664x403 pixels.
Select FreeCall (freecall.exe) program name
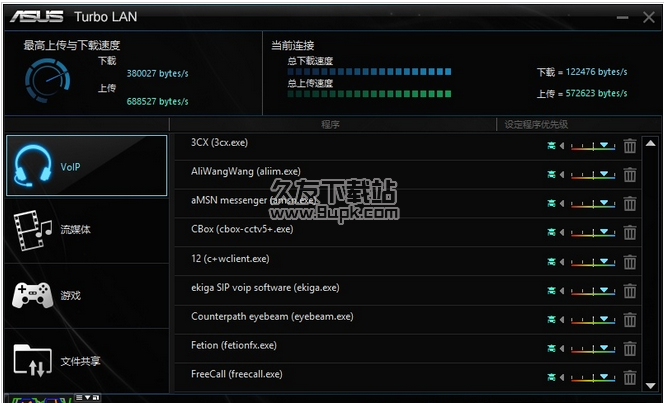[237, 374]
